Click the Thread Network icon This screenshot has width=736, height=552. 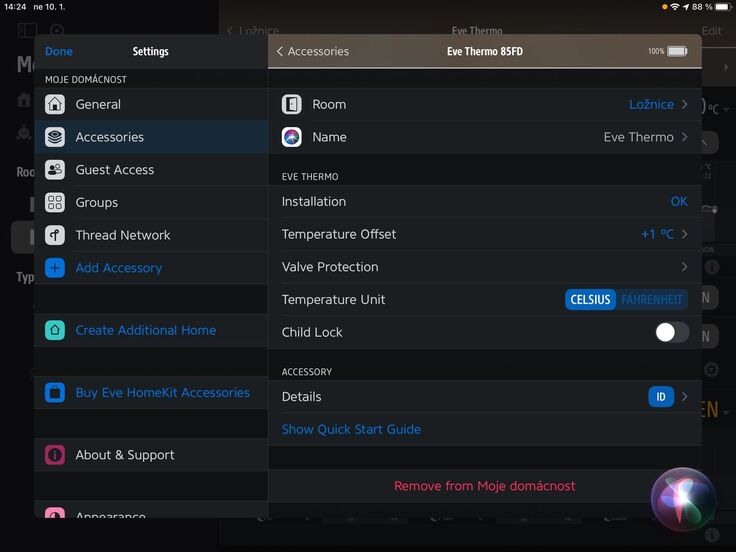point(55,235)
